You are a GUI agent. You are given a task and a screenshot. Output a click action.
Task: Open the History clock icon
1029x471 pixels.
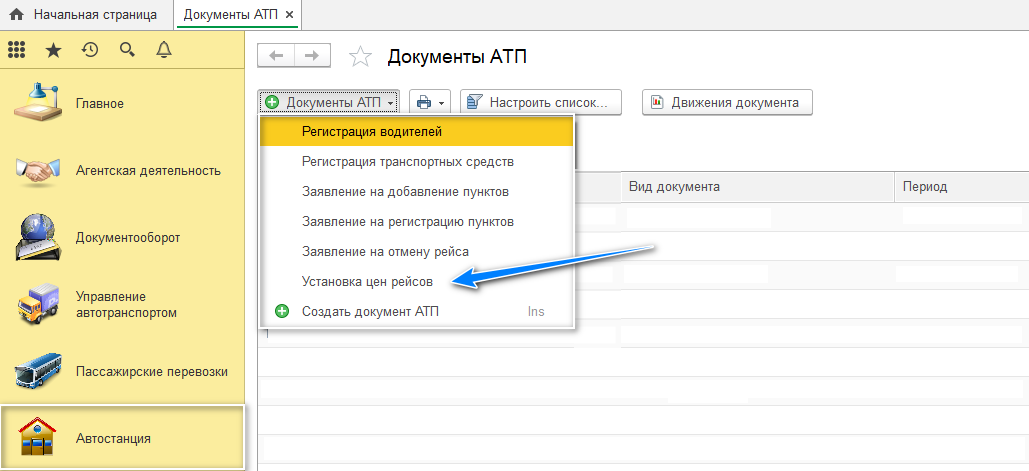[x=90, y=49]
